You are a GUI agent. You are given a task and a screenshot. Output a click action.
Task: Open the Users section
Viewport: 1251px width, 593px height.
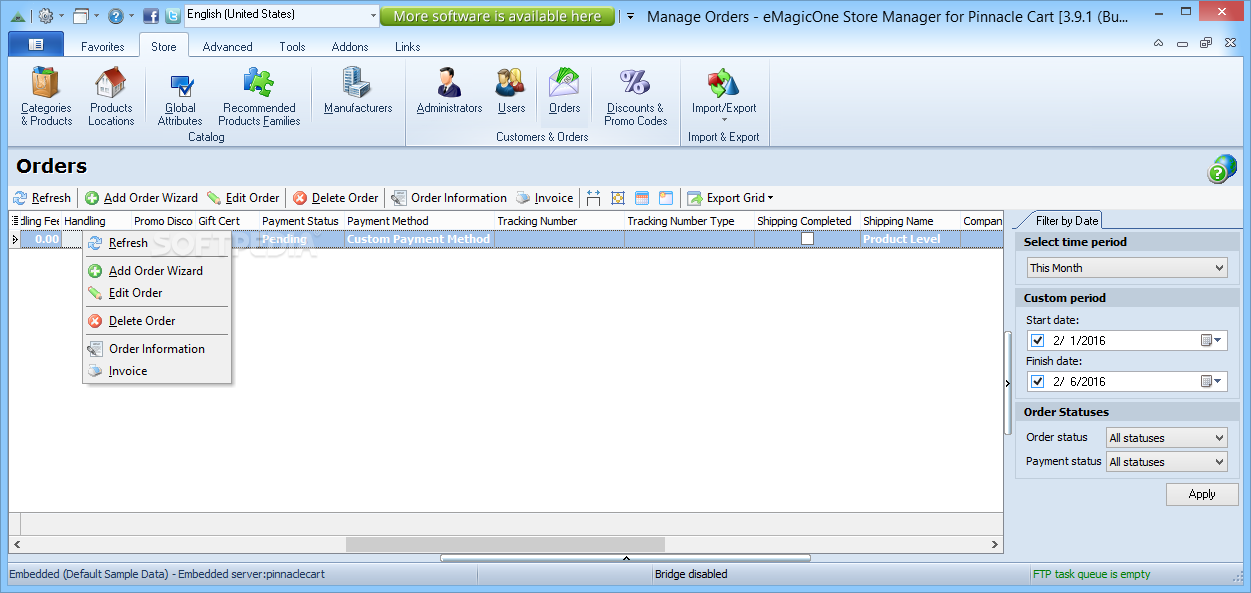click(511, 91)
